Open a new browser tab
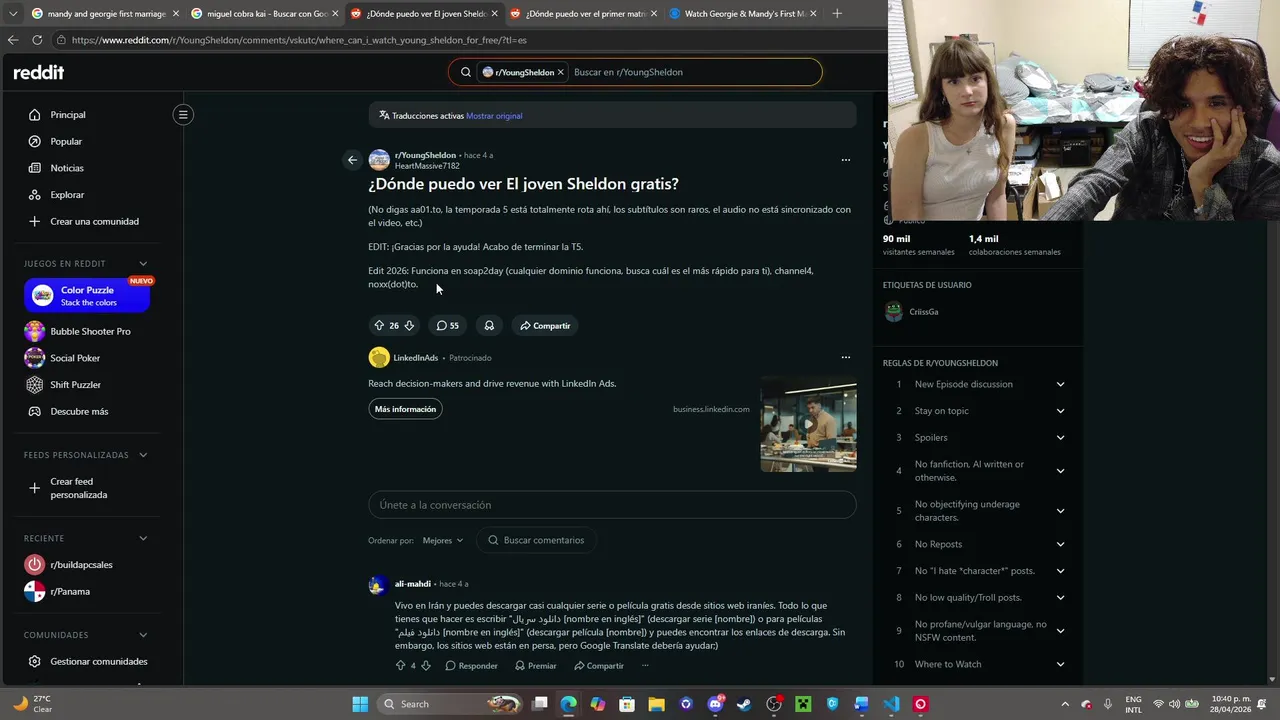The width and height of the screenshot is (1280, 720). [837, 14]
